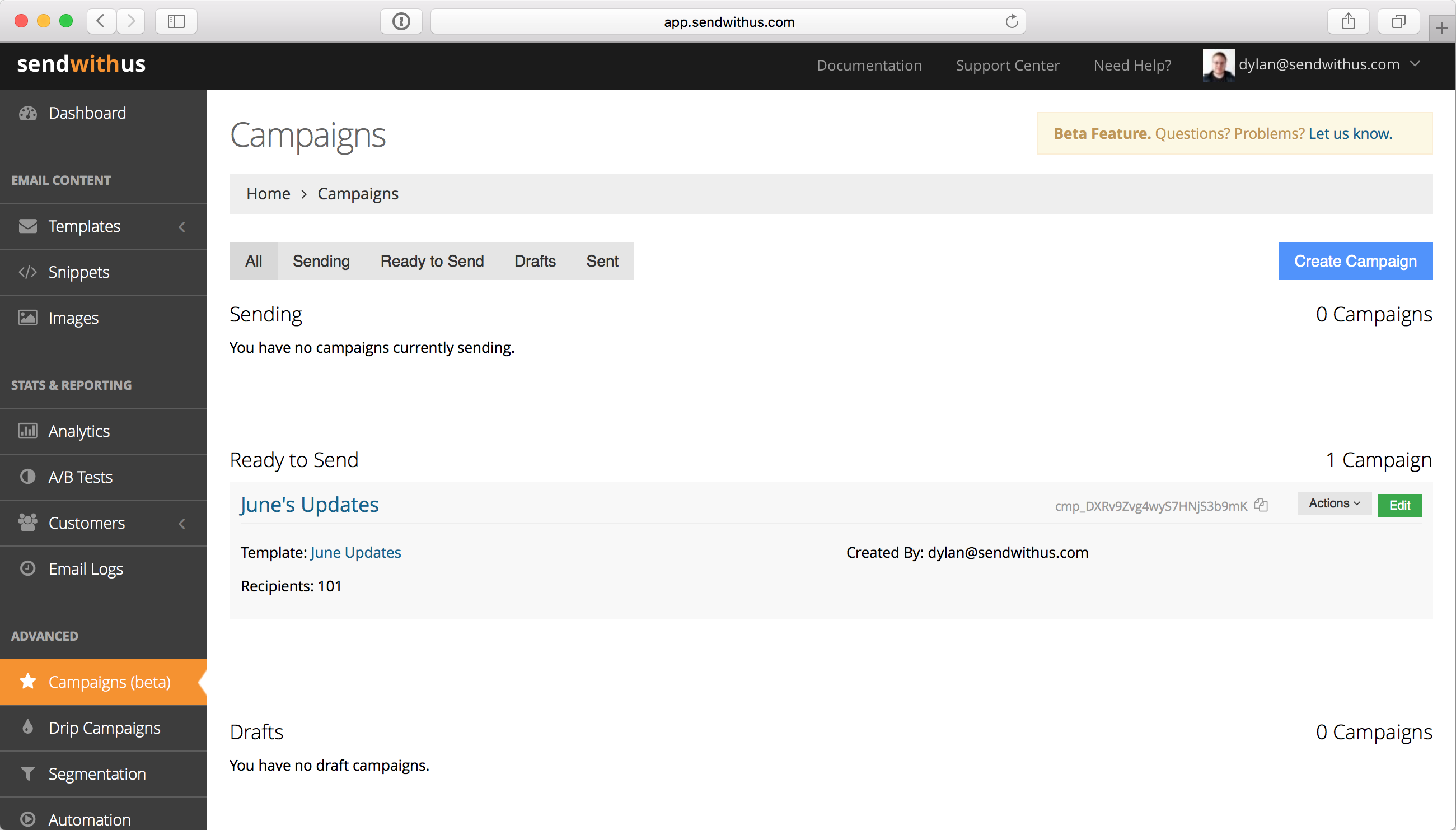Expand the Customers sidebar chevron

click(x=182, y=523)
